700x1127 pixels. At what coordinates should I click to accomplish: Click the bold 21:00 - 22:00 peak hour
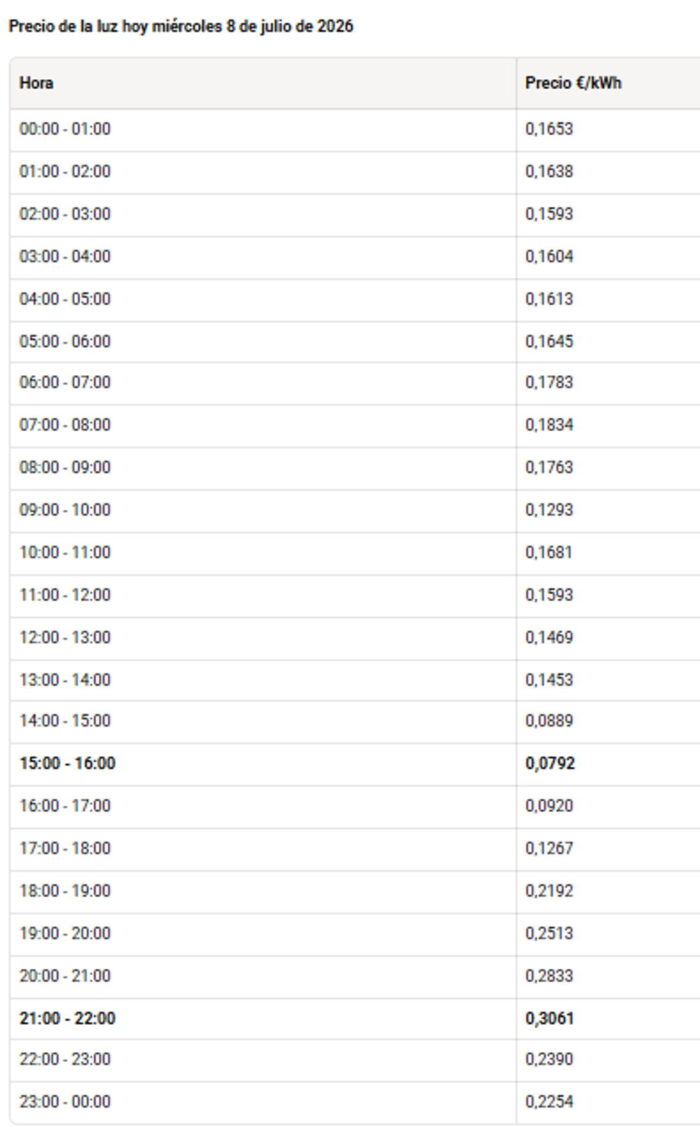68,1018
